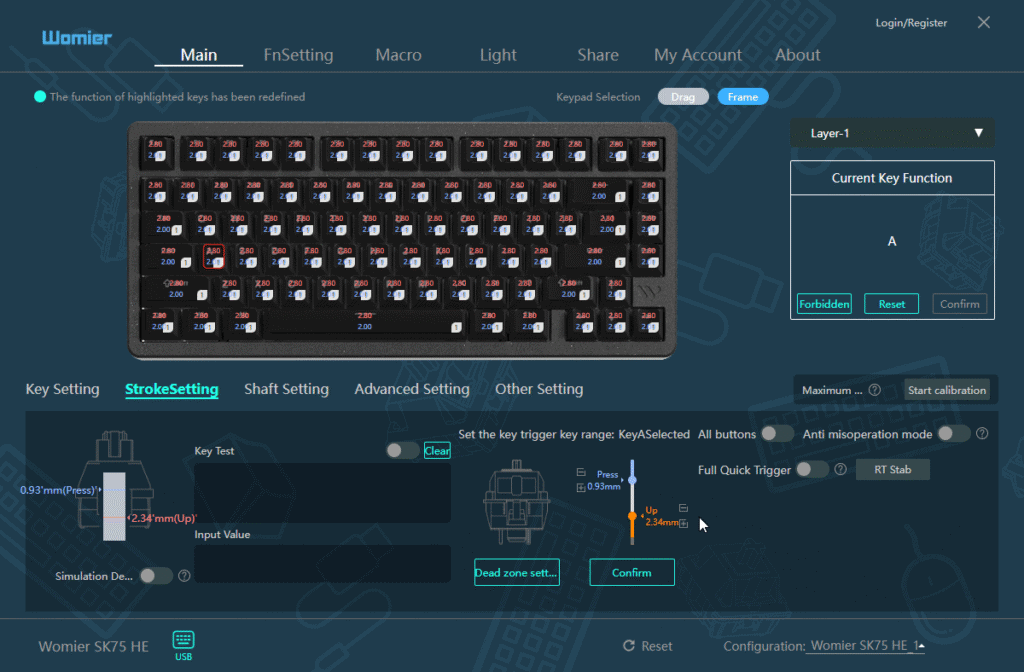1024x672 pixels.
Task: Open help icon for Full Quick Trigger
Action: 840,469
